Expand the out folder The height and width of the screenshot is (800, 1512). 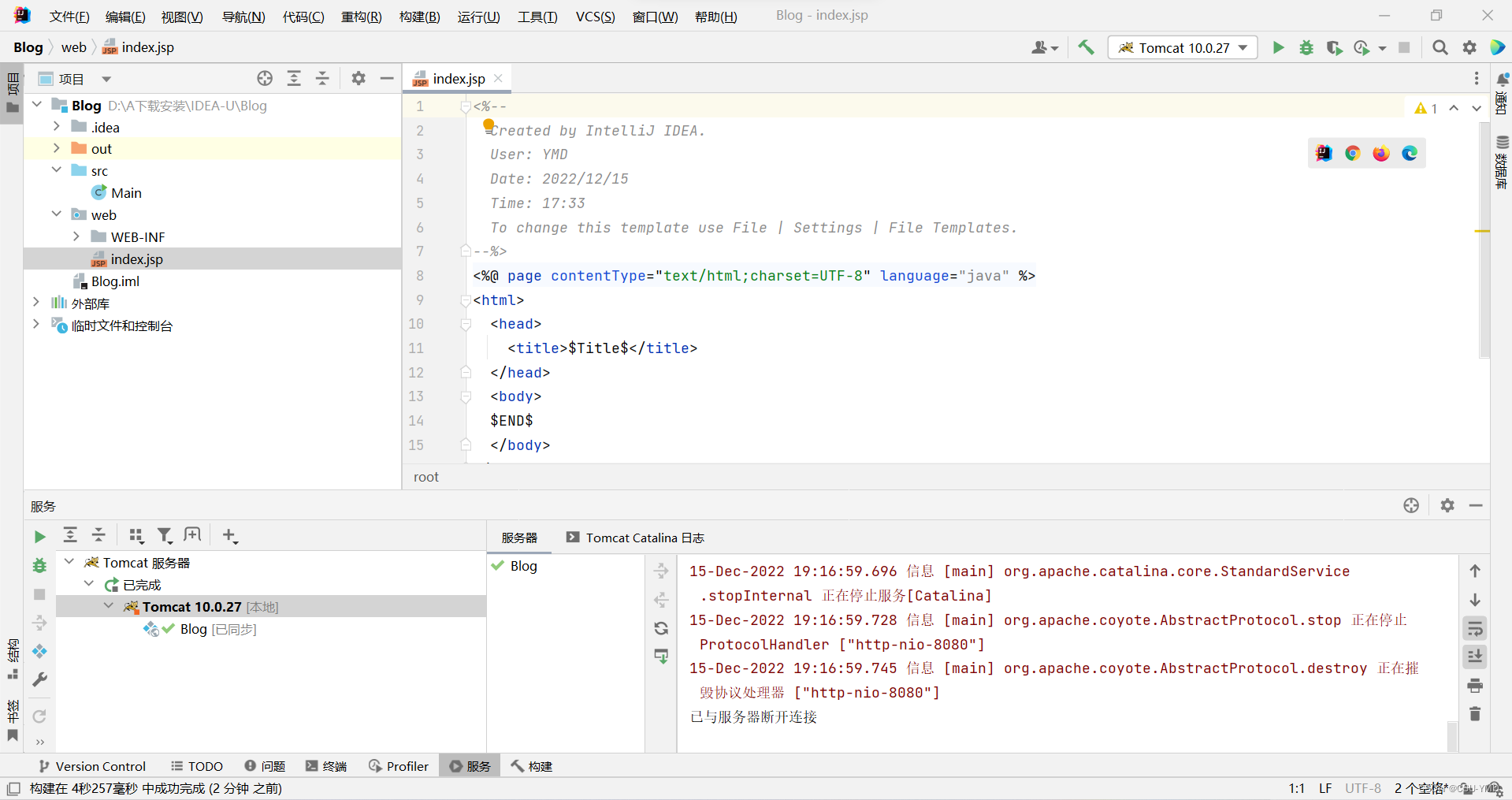(x=56, y=148)
